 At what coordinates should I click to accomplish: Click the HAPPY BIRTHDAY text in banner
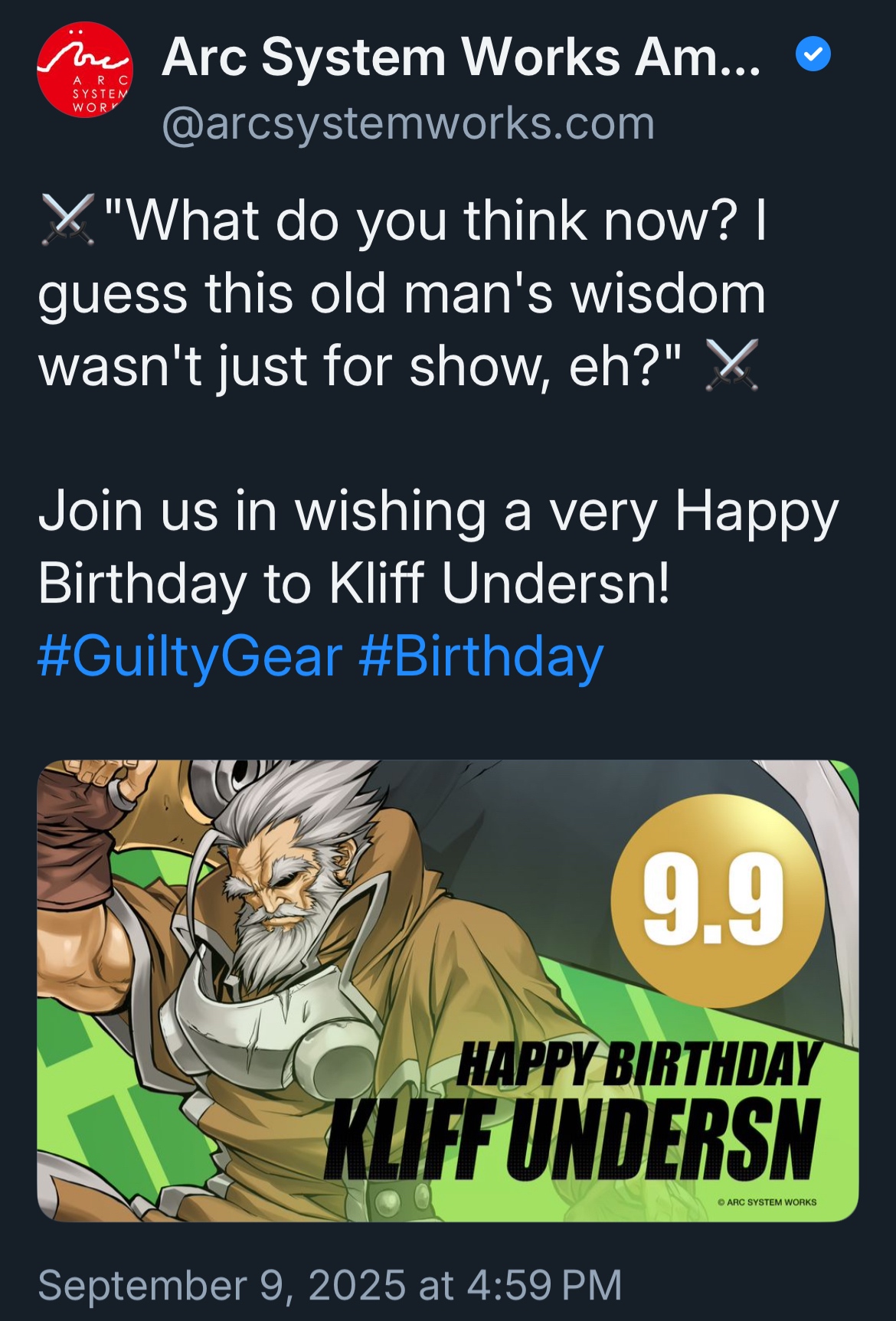coord(639,1064)
